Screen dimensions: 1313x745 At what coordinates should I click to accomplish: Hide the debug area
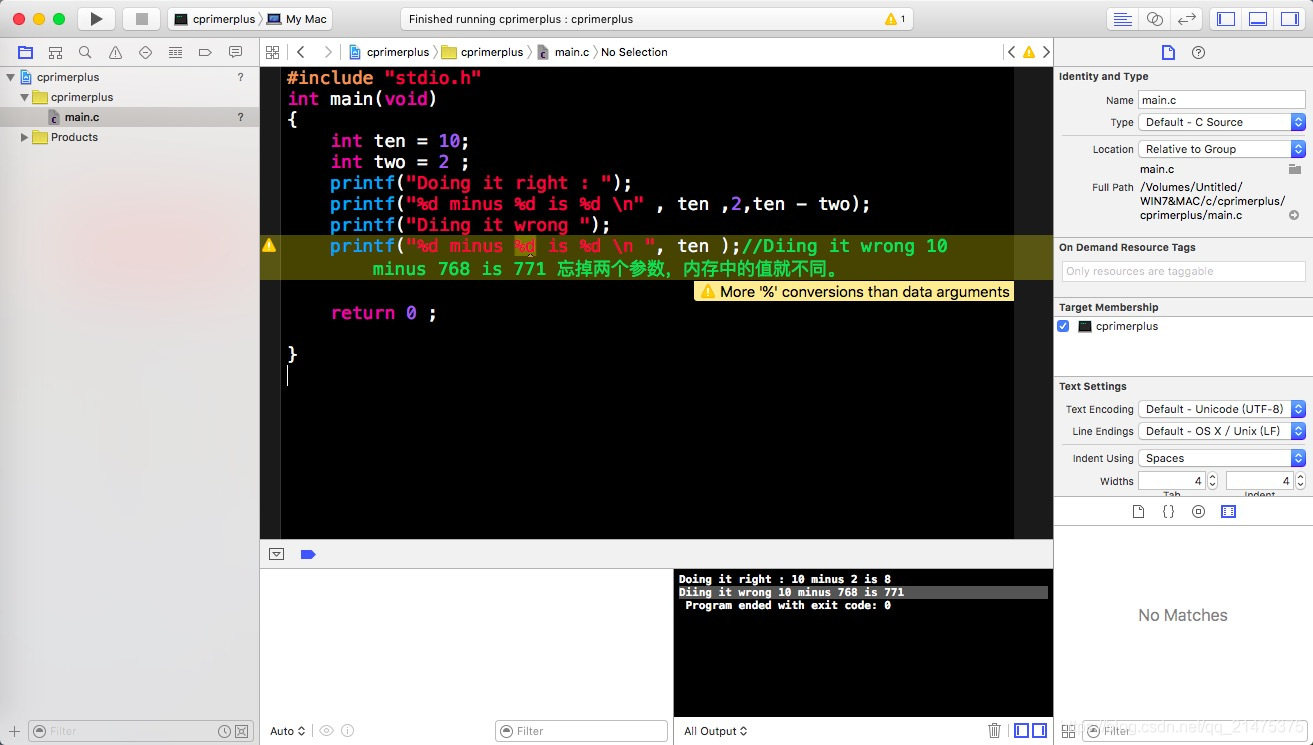(x=1258, y=19)
